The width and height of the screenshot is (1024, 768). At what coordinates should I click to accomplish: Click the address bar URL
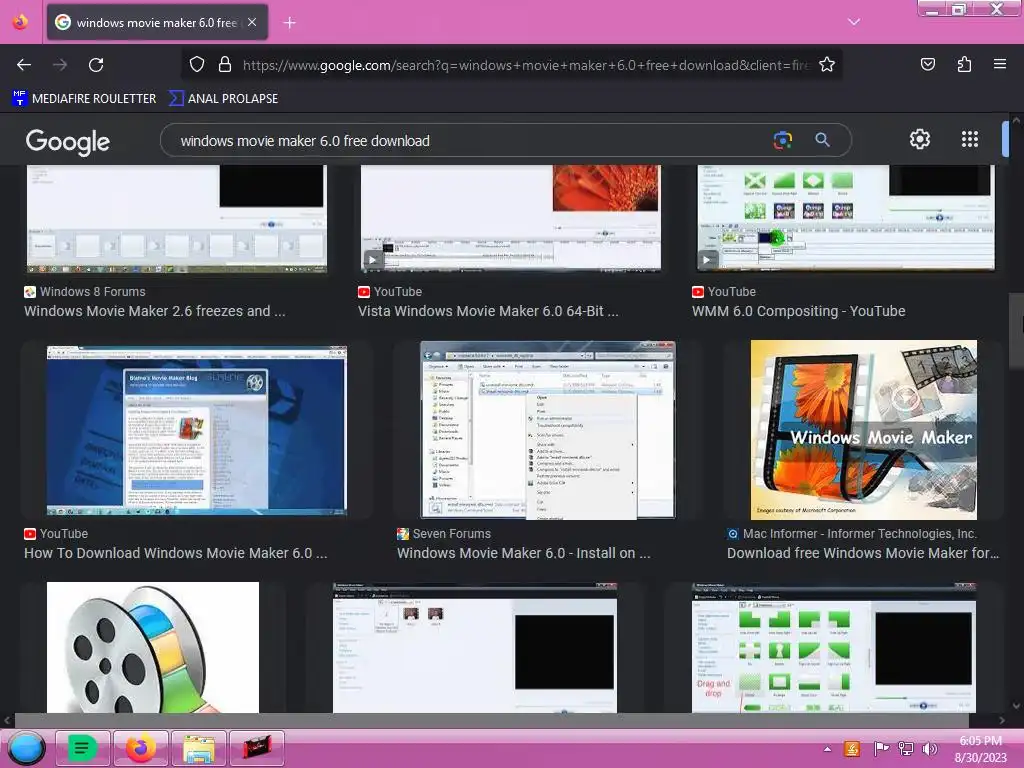(526, 65)
